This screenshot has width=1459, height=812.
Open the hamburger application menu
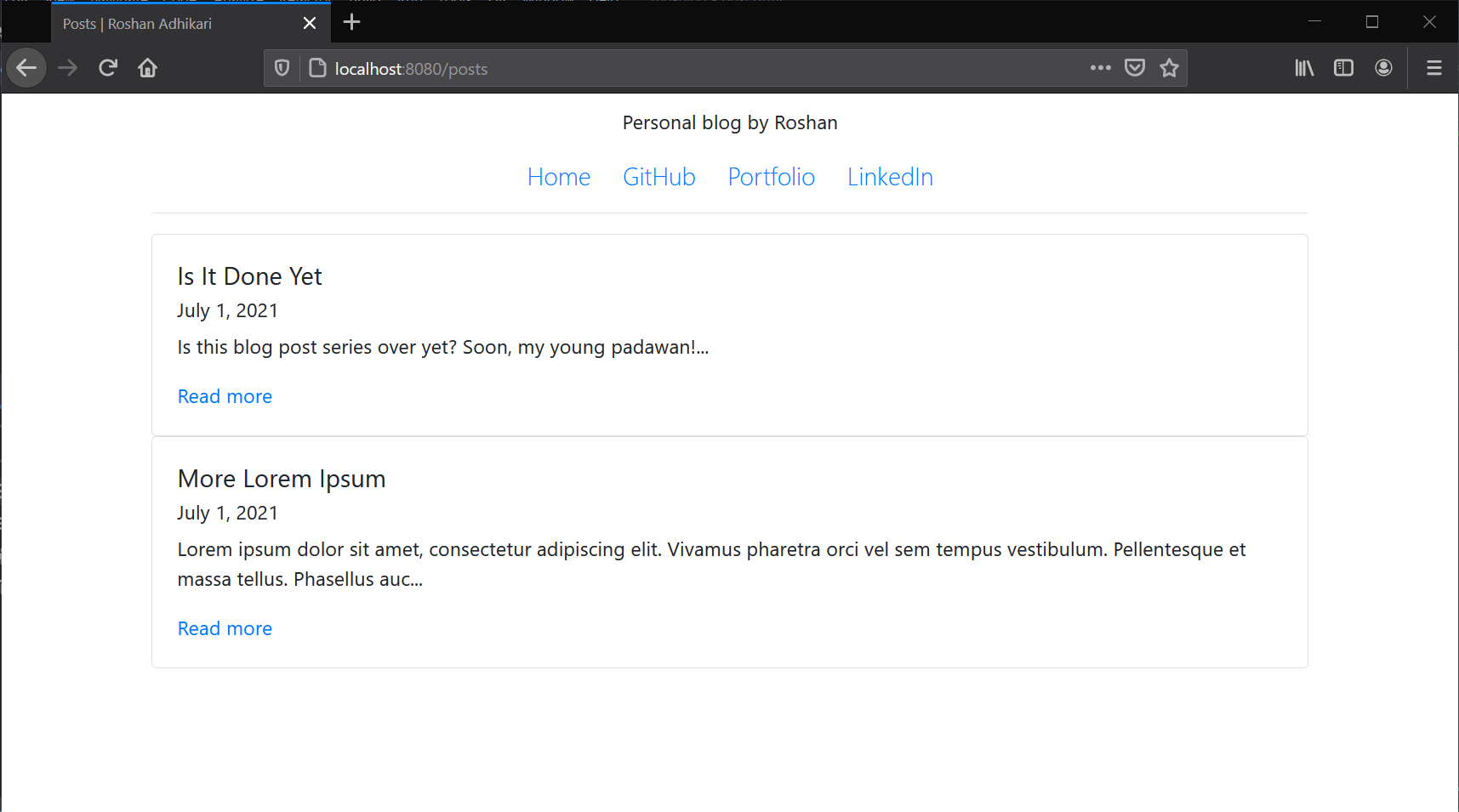(x=1434, y=68)
